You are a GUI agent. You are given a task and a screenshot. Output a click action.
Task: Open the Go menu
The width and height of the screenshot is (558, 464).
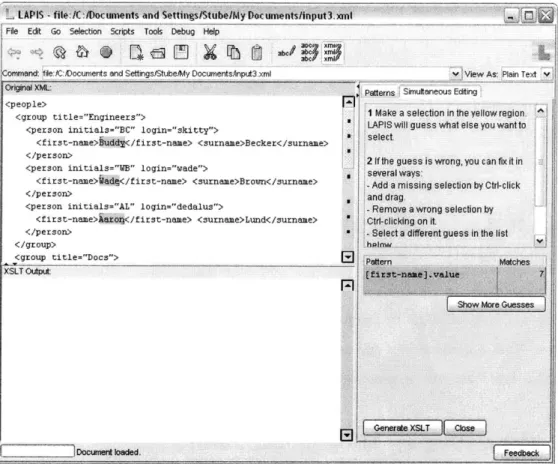tap(56, 31)
